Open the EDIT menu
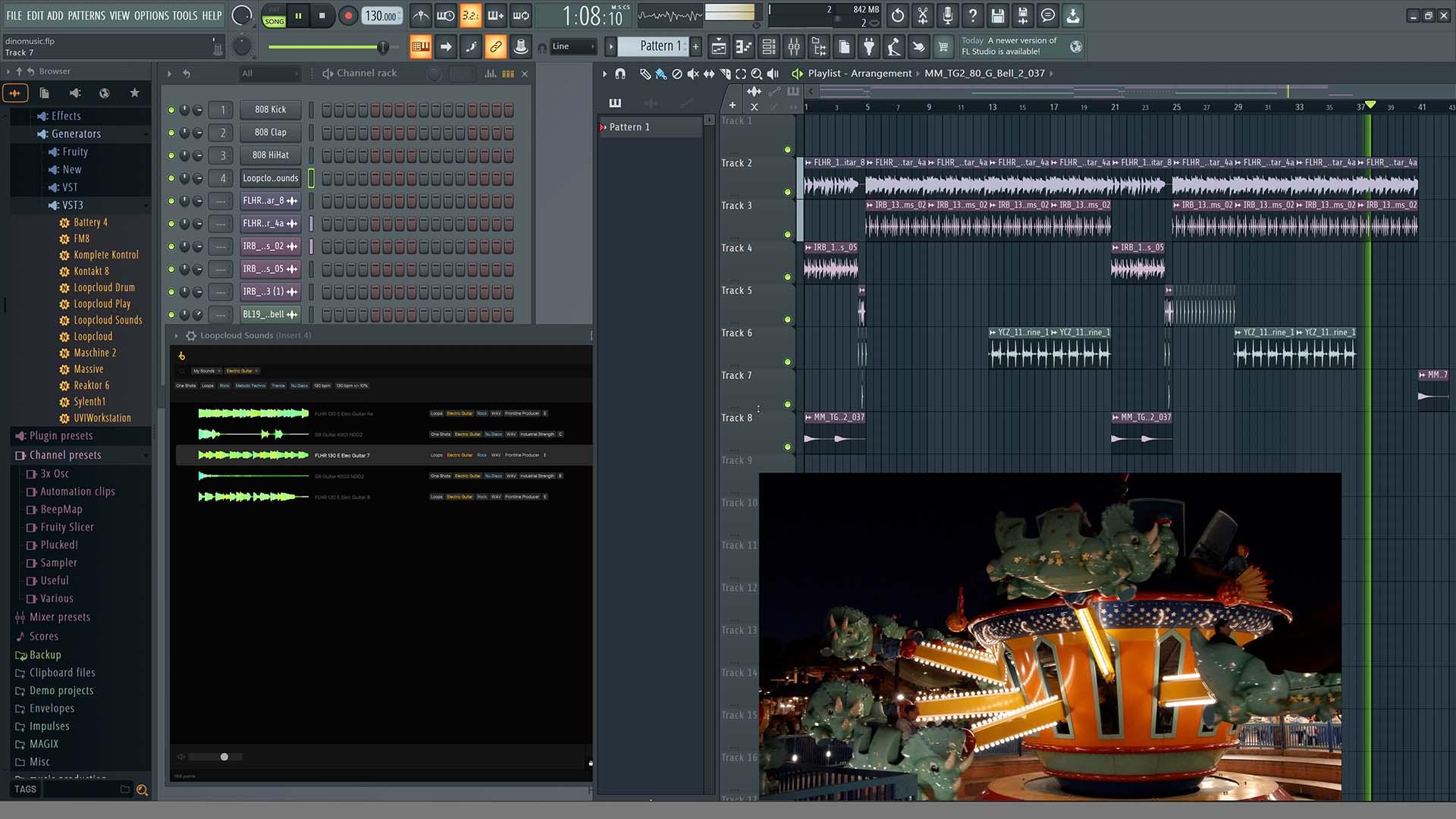This screenshot has width=1456, height=819. pos(35,15)
